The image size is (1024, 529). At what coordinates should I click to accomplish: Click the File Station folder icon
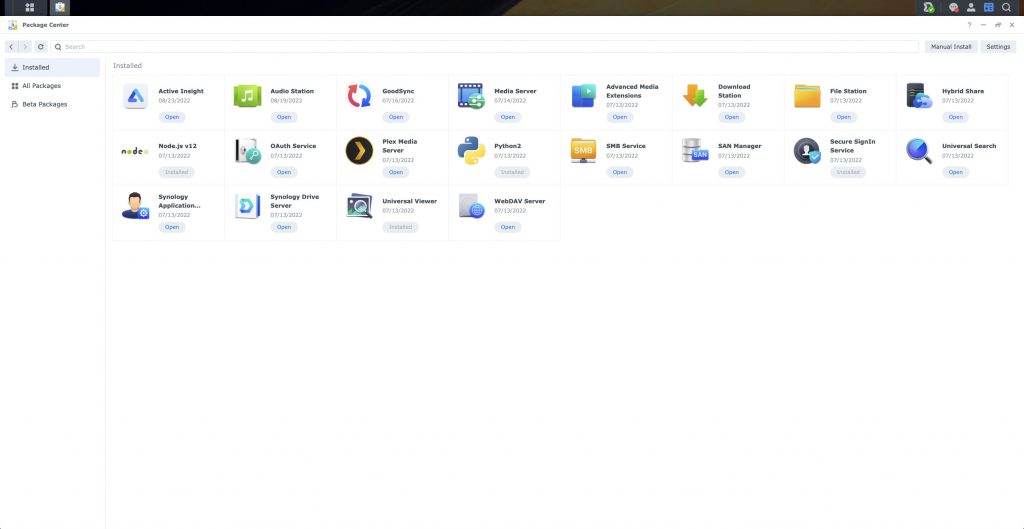(x=807, y=96)
